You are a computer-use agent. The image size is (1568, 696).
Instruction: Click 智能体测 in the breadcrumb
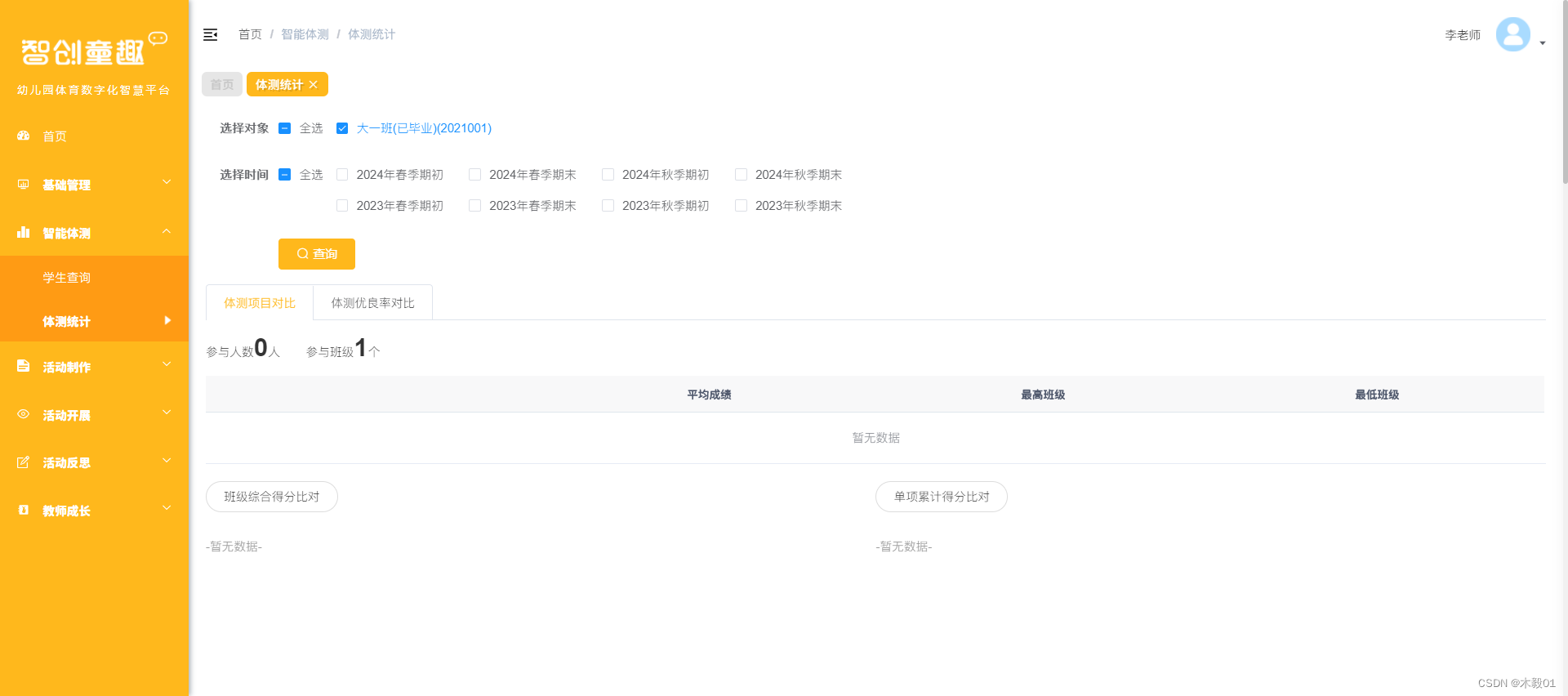pos(305,34)
